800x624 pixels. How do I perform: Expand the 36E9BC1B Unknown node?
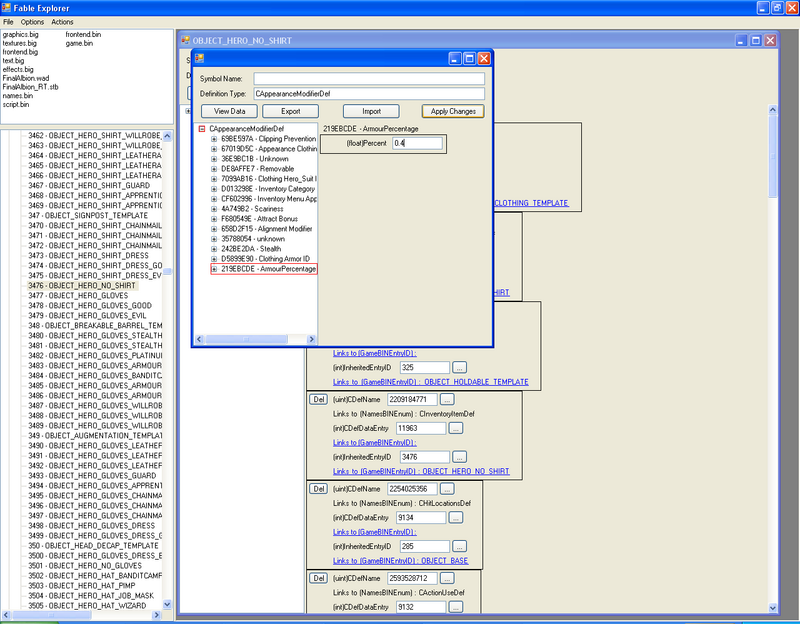[214, 159]
